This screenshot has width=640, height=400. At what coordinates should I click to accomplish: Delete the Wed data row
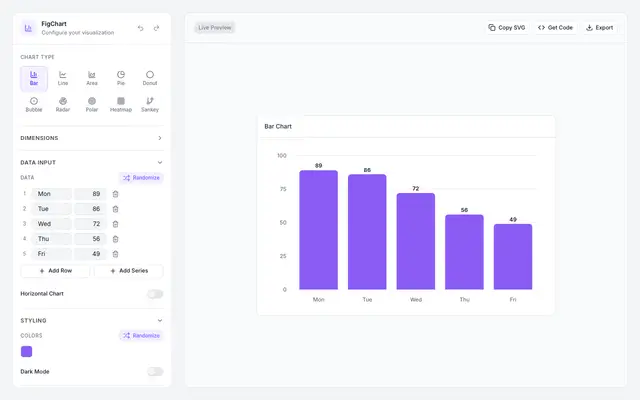(116, 224)
